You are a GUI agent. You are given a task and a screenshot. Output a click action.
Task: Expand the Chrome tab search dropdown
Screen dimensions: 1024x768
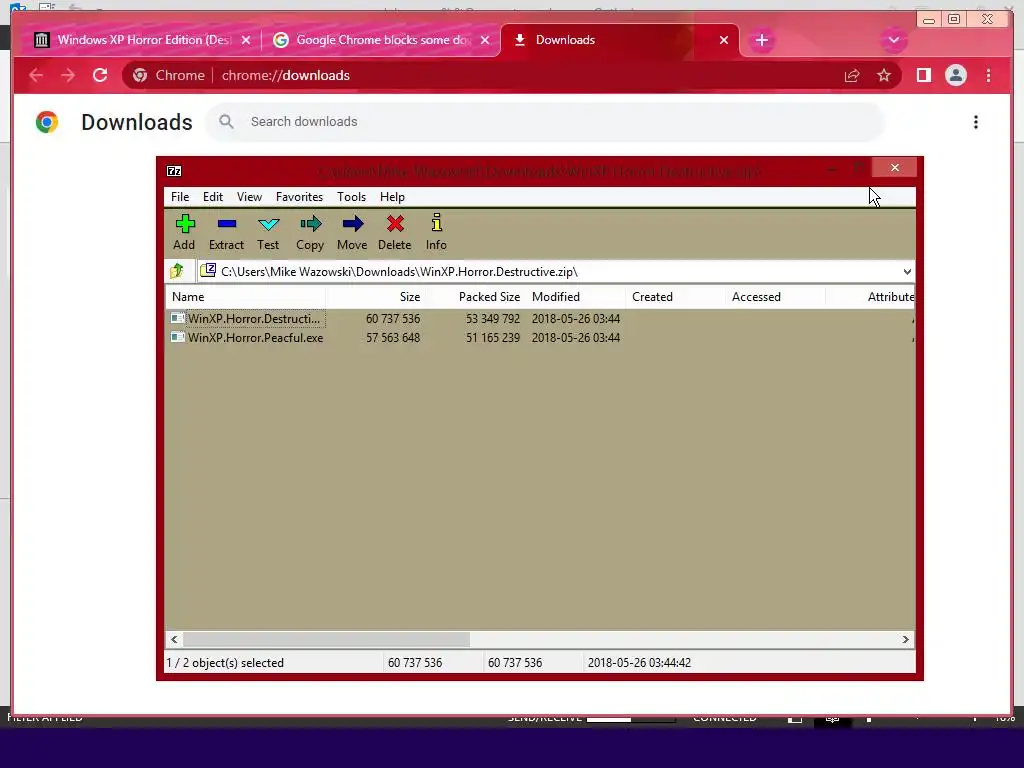pyautogui.click(x=893, y=40)
